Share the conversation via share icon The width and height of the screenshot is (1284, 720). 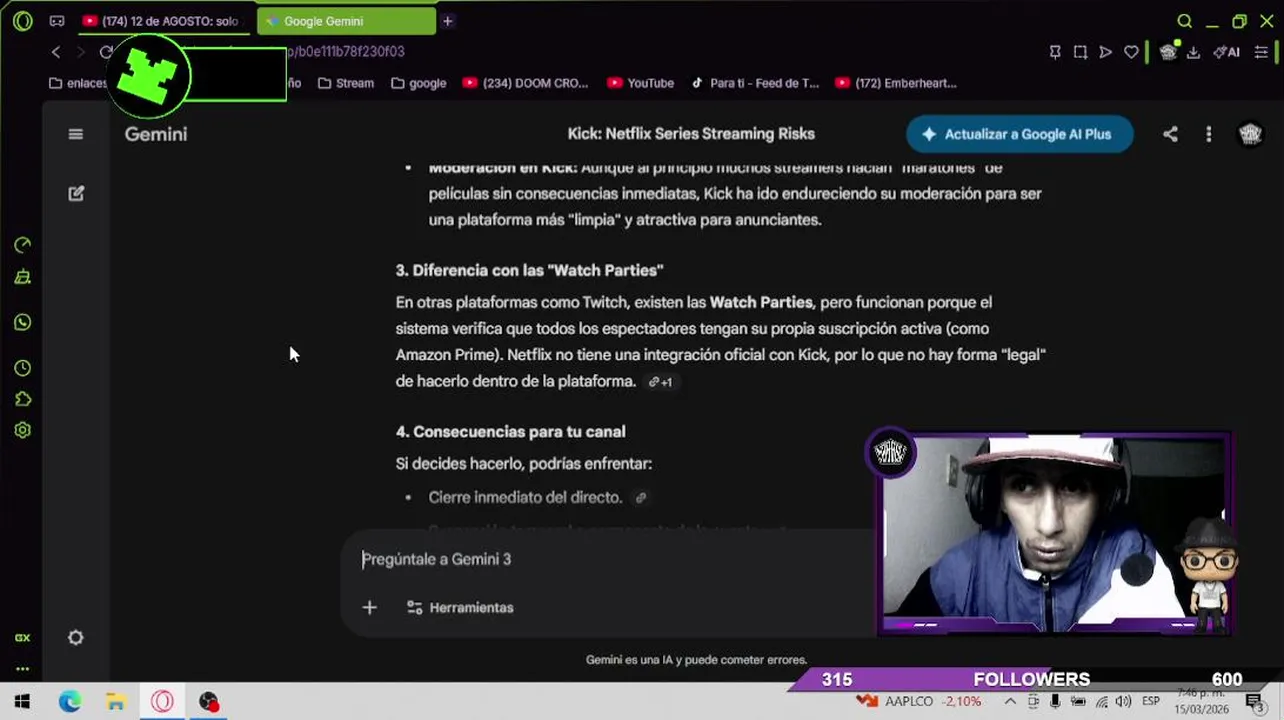[x=1170, y=134]
